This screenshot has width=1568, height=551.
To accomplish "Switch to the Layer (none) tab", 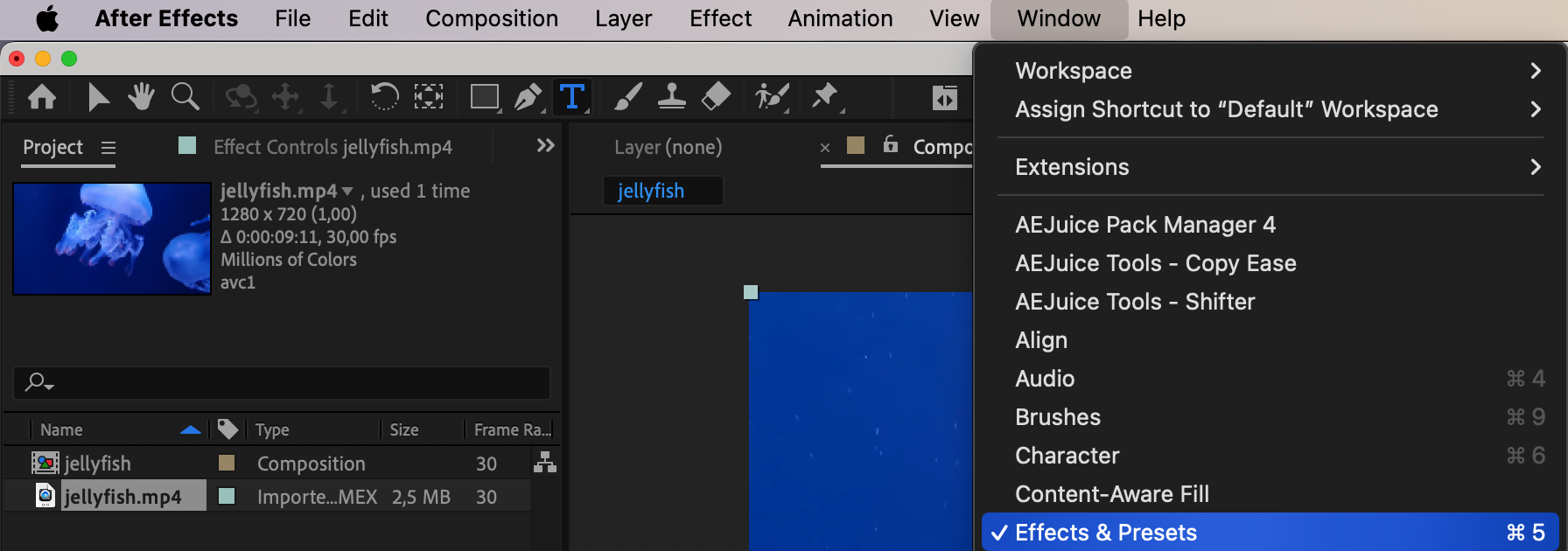I will 668,147.
